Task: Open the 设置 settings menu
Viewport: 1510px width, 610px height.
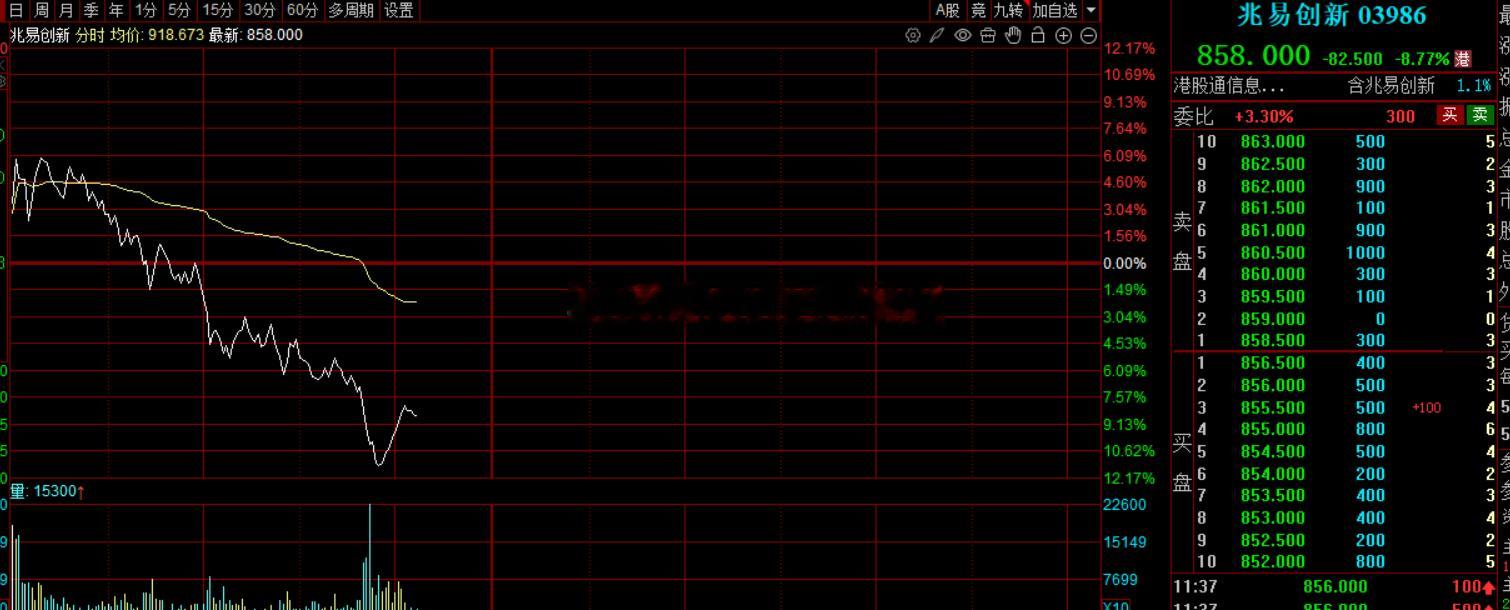Action: click(398, 10)
